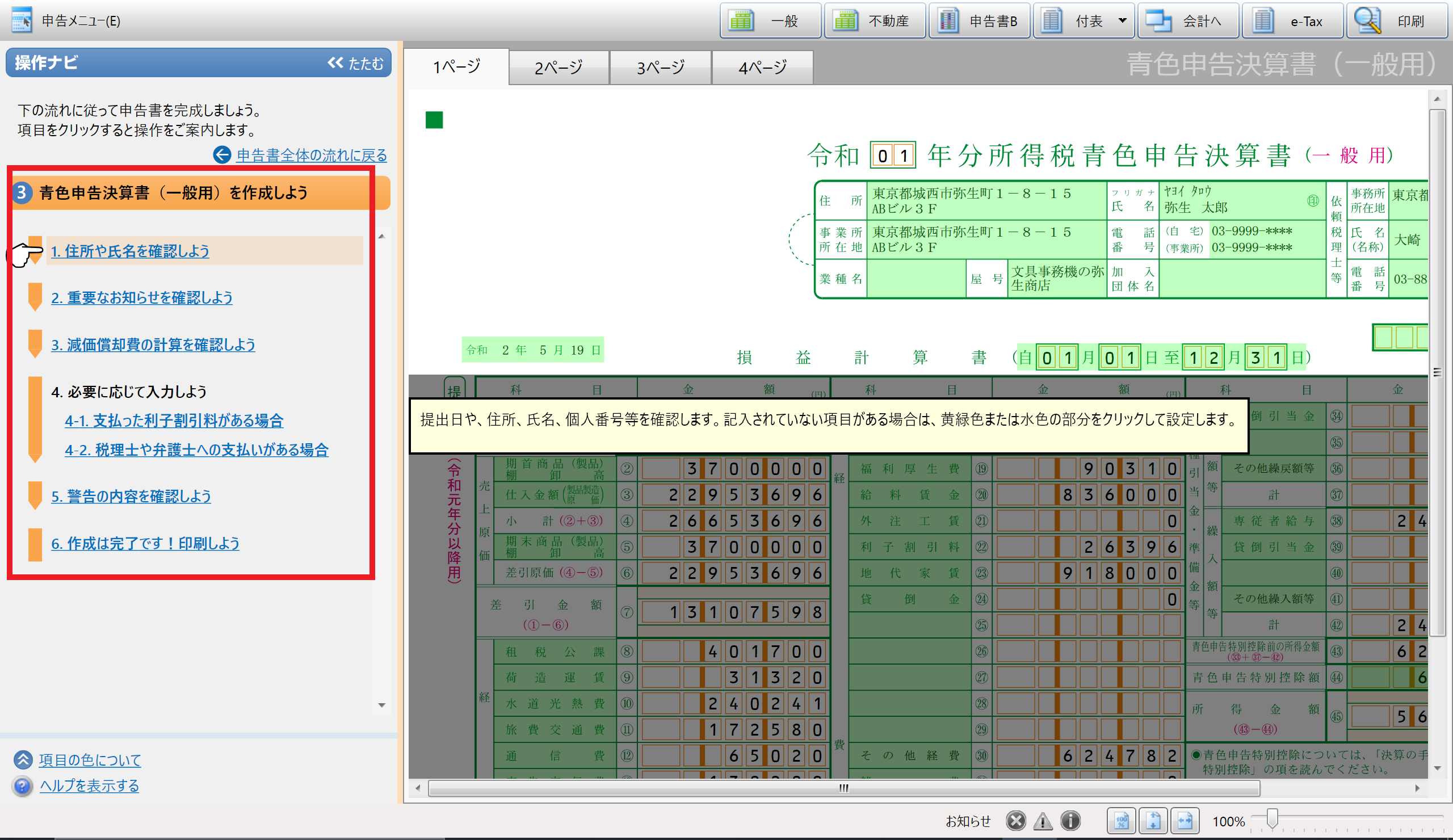1453x840 pixels.
Task: Click the 一般 toolbar button
Action: click(x=770, y=21)
